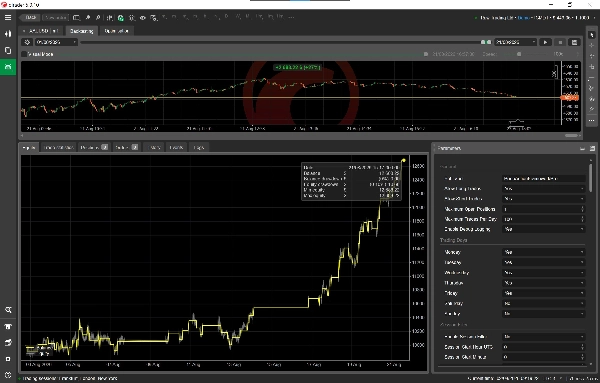This screenshot has height=383, width=600.
Task: Switch to the XAUUSD m1 chart tab
Action: 41,31
